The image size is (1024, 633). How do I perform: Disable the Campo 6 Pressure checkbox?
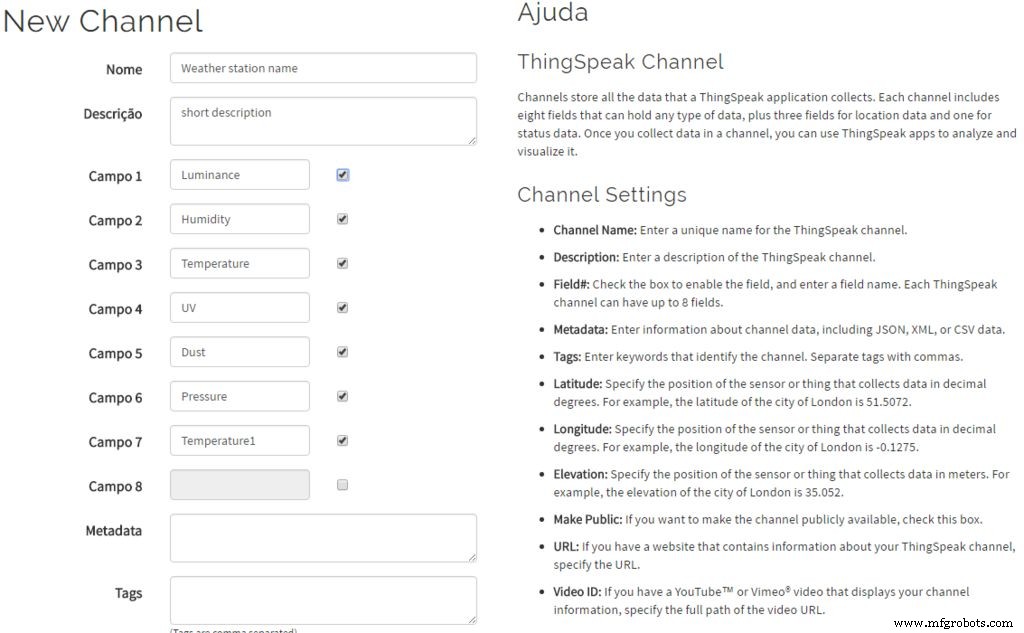coord(343,396)
